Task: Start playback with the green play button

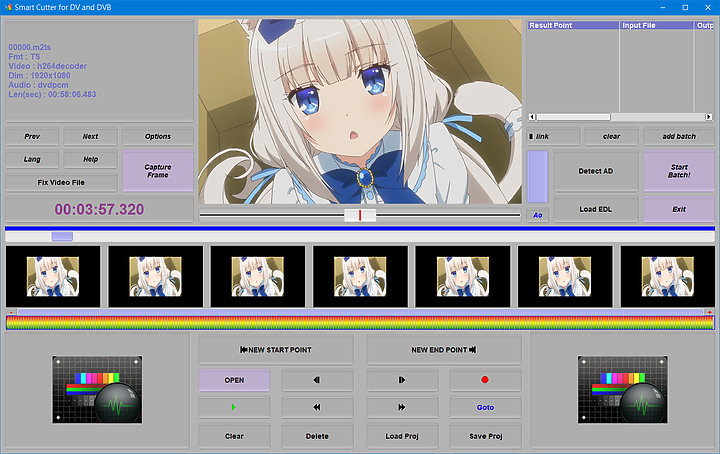Action: pyautogui.click(x=234, y=407)
